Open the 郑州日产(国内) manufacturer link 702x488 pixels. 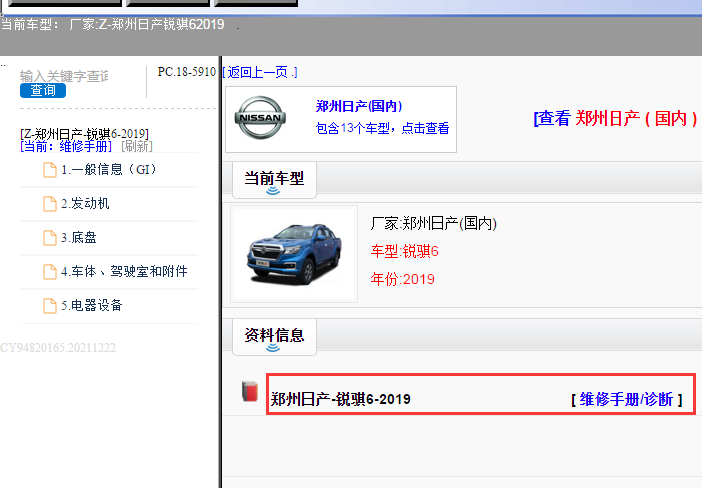point(359,106)
